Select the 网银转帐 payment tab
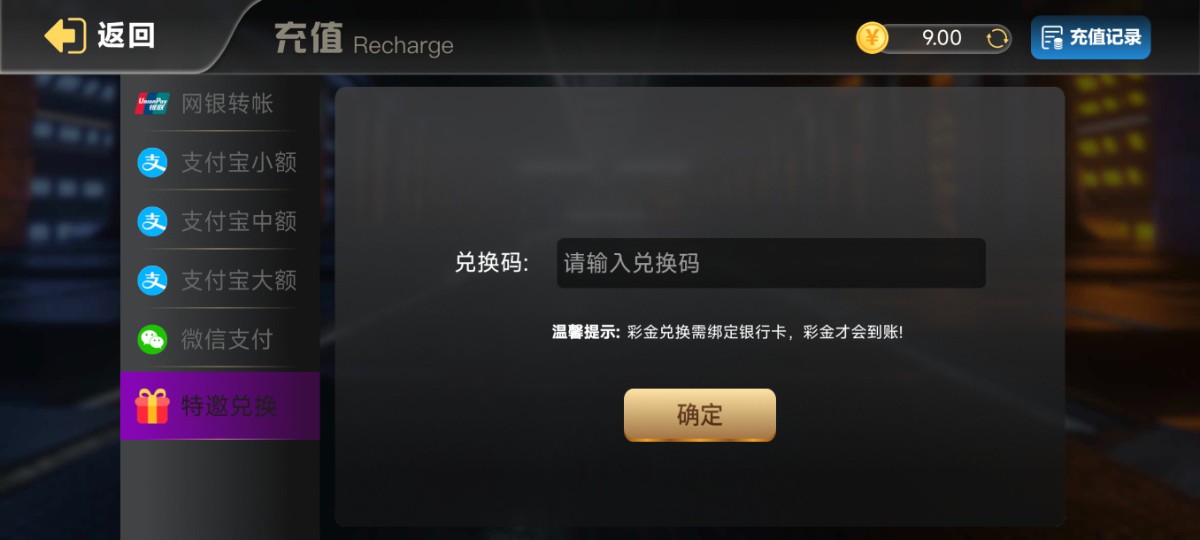The width and height of the screenshot is (1200, 540). tap(220, 103)
